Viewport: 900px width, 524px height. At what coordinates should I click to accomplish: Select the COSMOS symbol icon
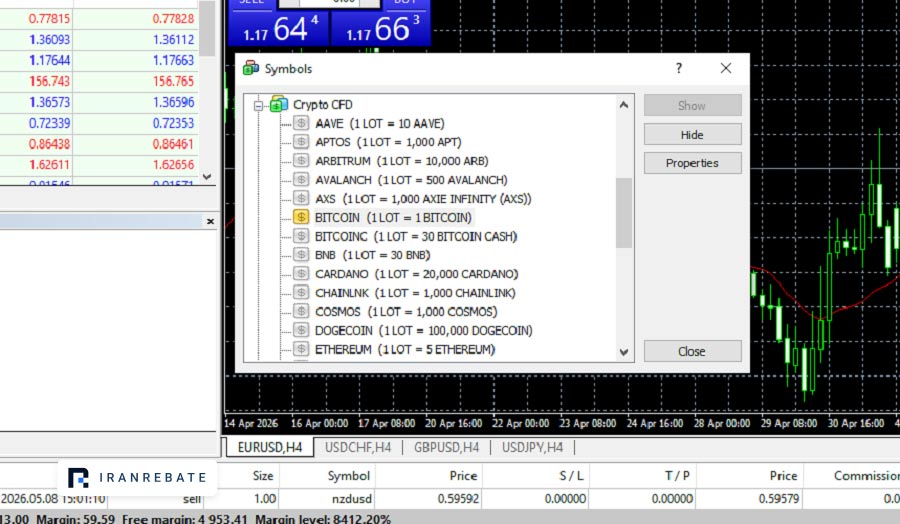pos(301,311)
